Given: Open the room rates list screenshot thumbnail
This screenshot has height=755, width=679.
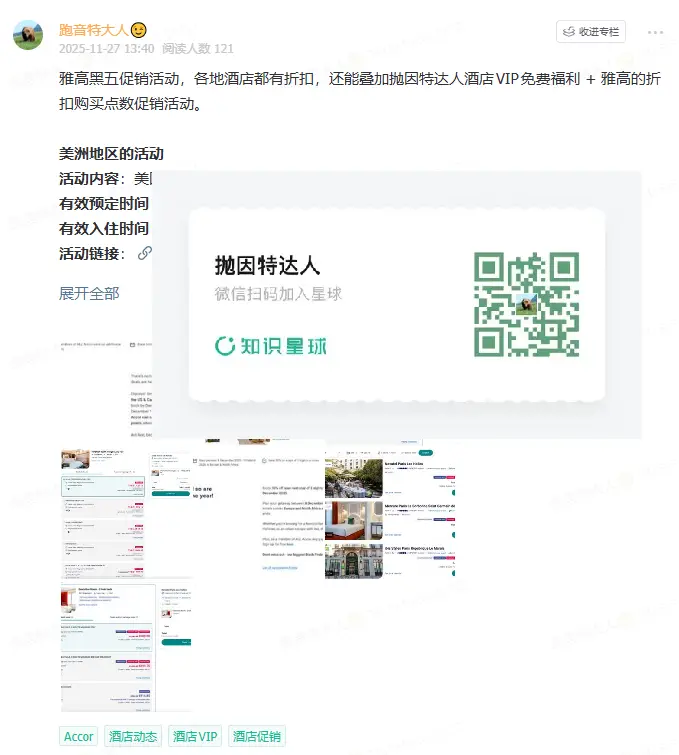Looking at the screenshot, I should (x=126, y=513).
